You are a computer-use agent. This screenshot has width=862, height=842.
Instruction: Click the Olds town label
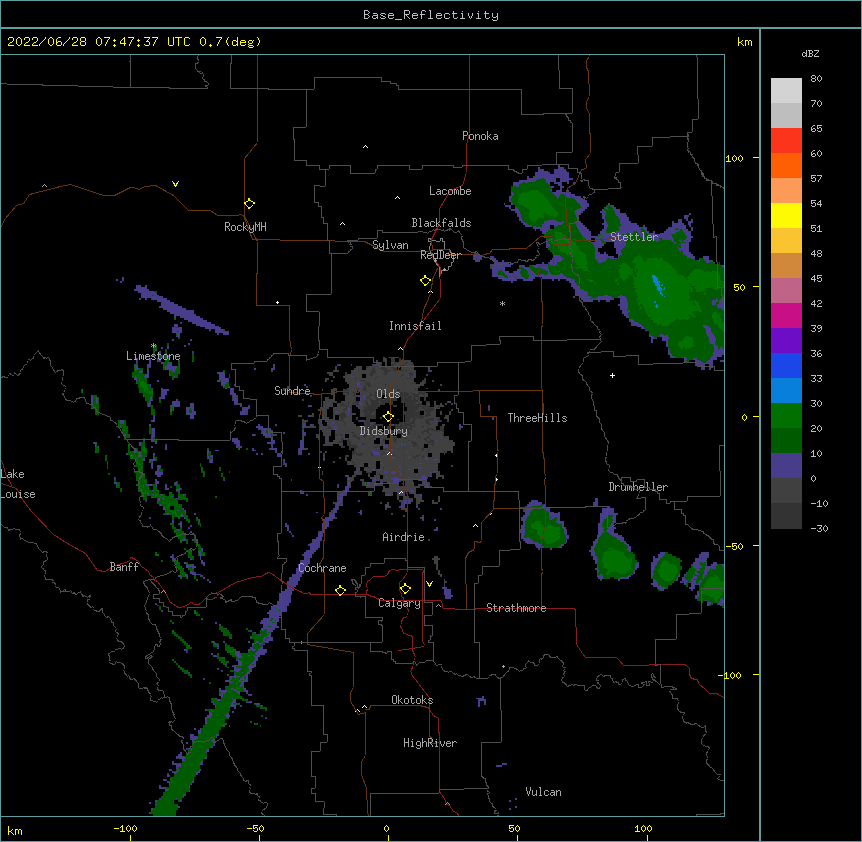(388, 394)
